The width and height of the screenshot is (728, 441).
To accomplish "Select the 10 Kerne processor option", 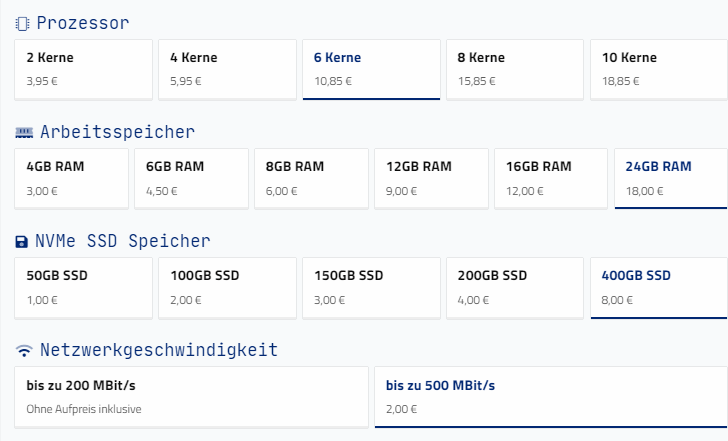I will click(659, 70).
